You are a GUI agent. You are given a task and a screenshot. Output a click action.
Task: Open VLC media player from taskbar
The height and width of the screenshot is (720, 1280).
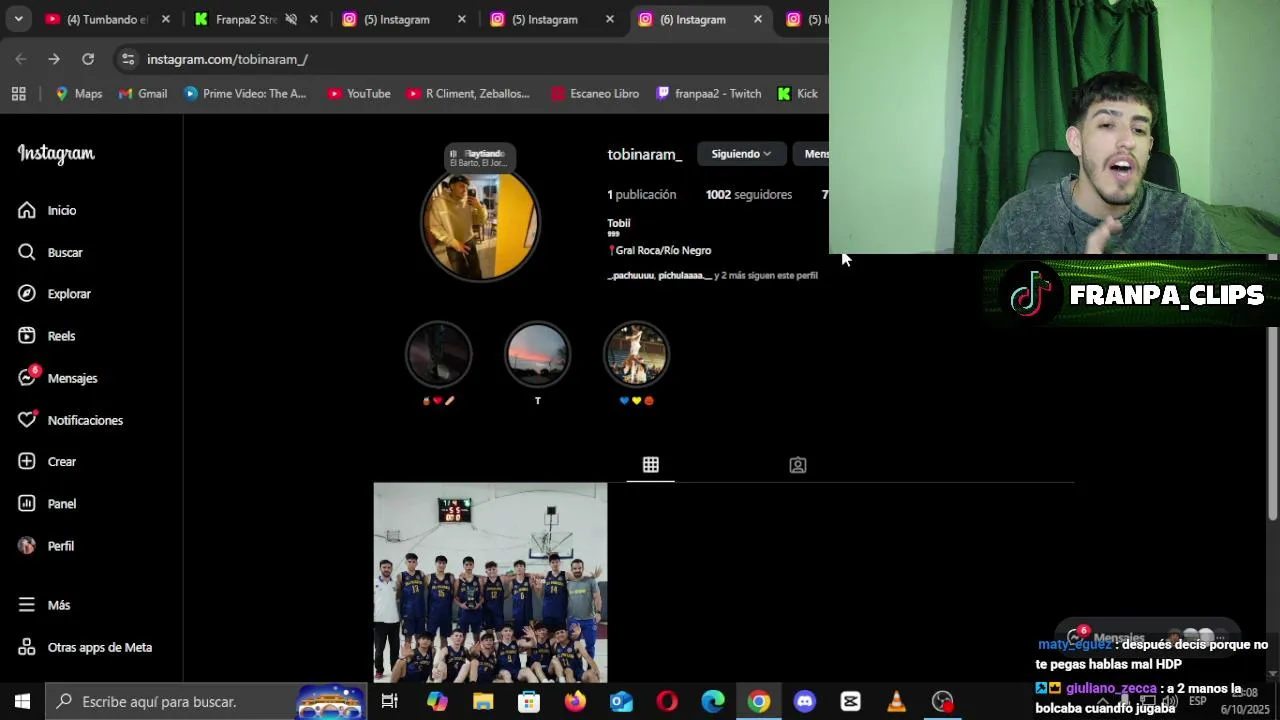click(897, 702)
